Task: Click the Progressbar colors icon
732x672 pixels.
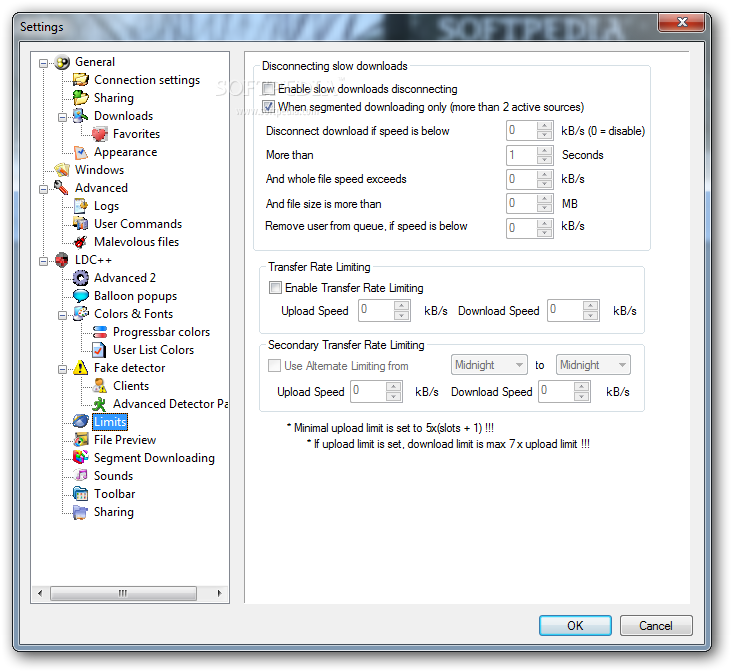Action: coord(99,332)
